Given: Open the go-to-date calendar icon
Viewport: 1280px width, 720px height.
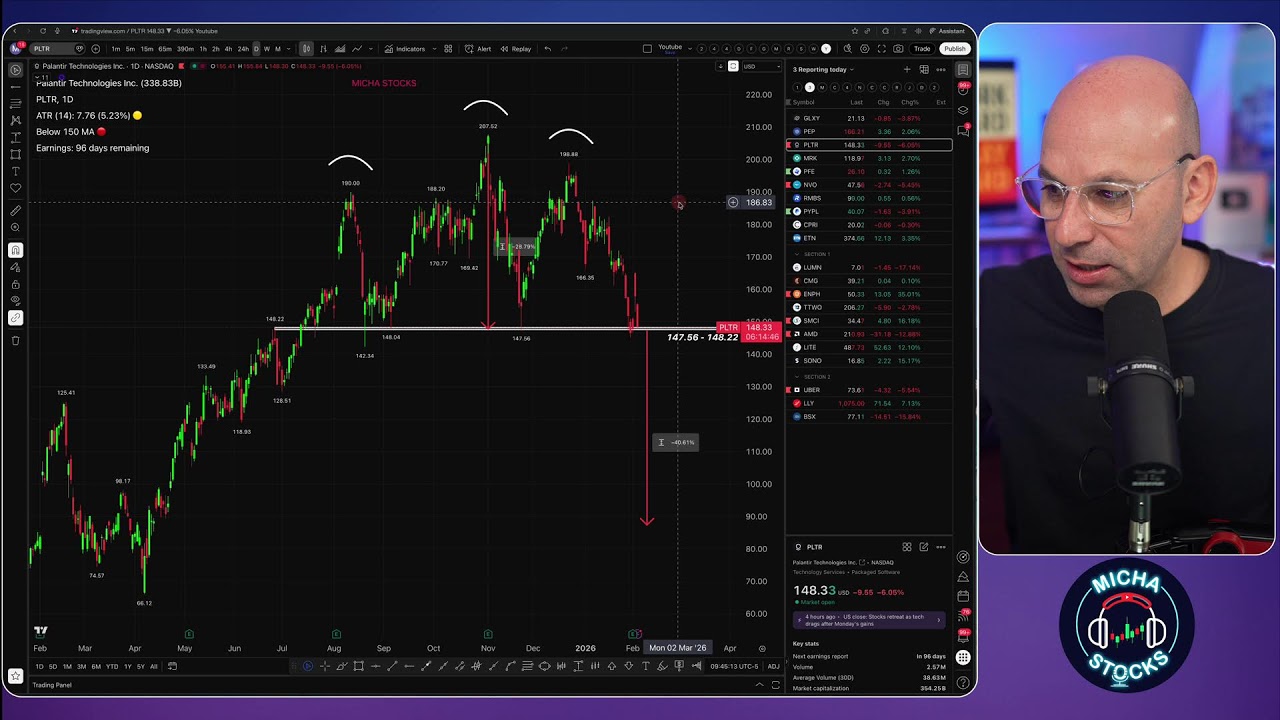Looking at the screenshot, I should [172, 666].
